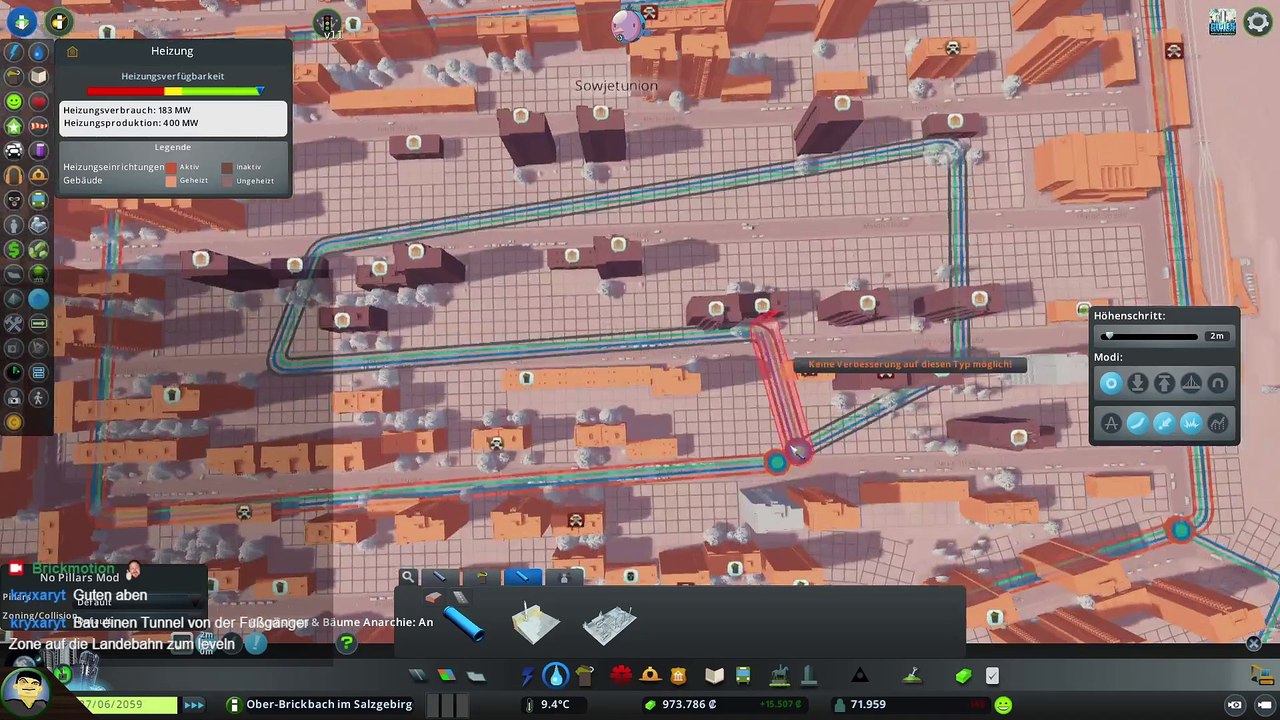
Task: Toggle ground-level elevation mode down arrow
Action: (x=1138, y=383)
